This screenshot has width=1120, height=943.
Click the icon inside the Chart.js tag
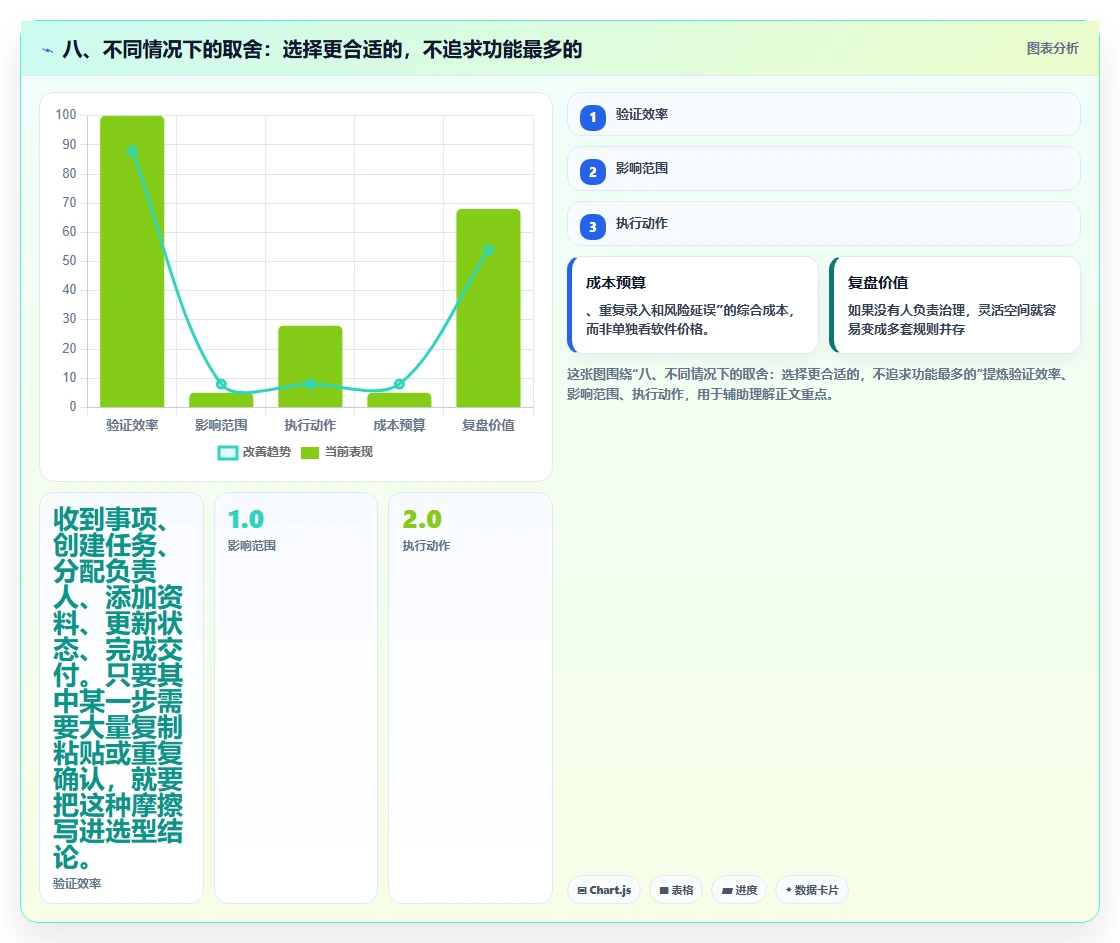pos(582,891)
